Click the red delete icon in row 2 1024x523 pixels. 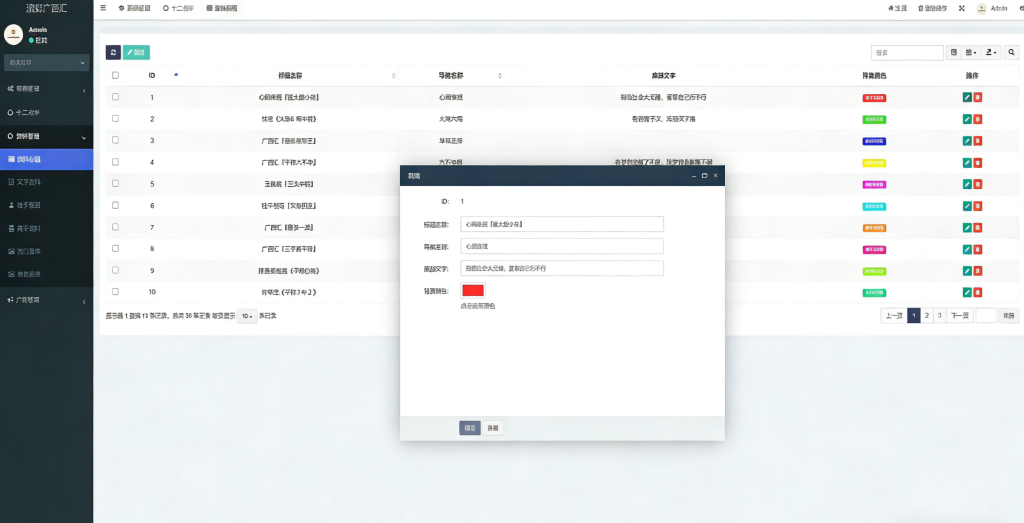point(978,119)
